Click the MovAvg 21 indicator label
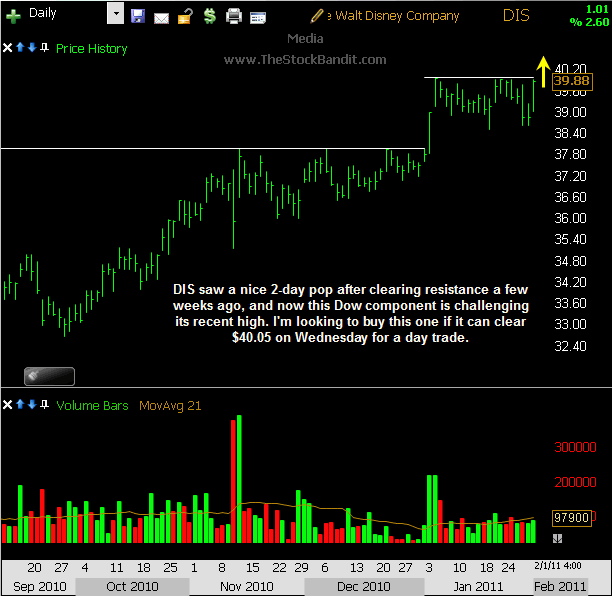 [x=173, y=405]
